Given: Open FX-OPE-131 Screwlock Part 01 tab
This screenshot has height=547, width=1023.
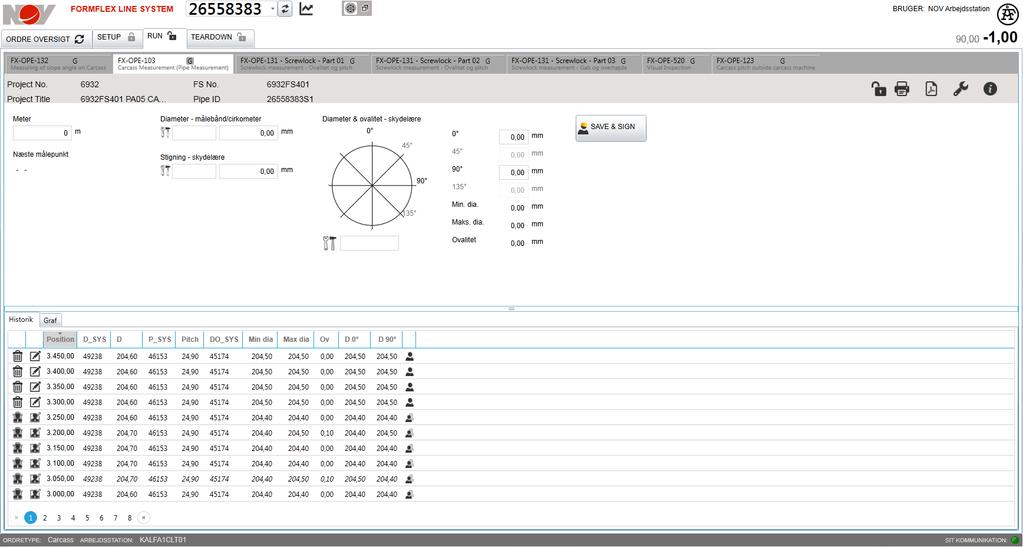Looking at the screenshot, I should [x=301, y=63].
